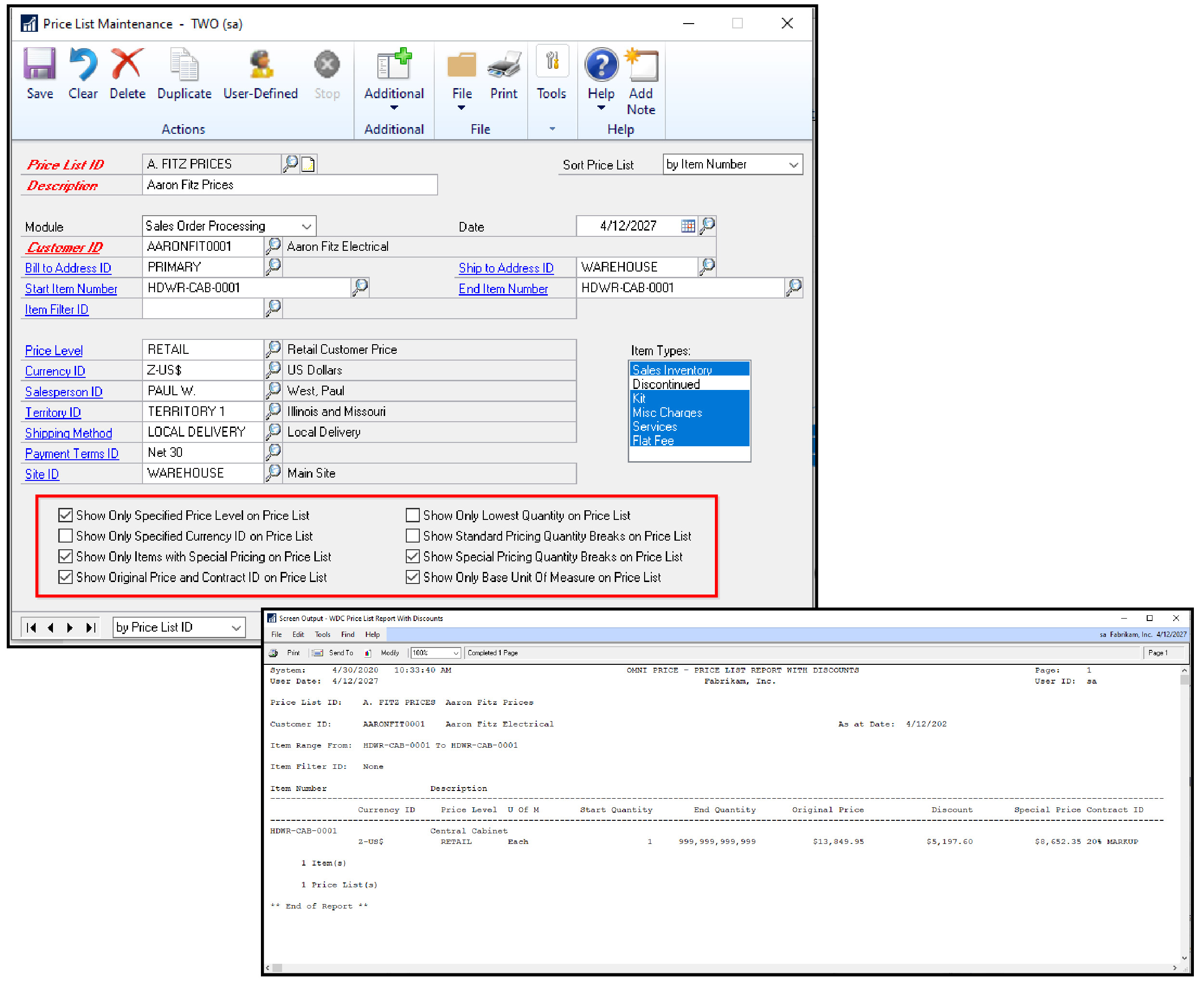1204x984 pixels.
Task: Click the Help question mark icon
Action: pyautogui.click(x=601, y=64)
